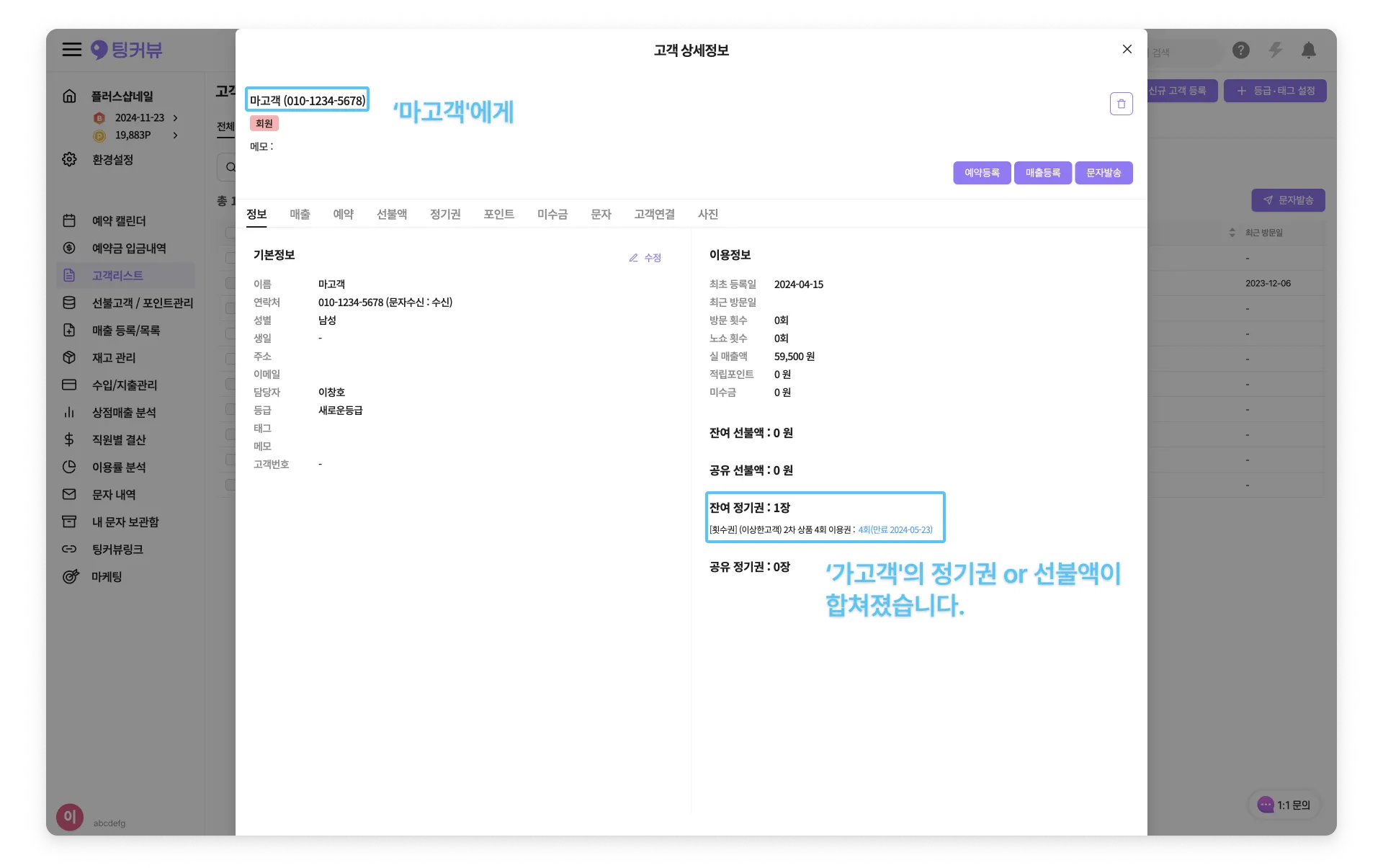Expand the 19,883P points chevron
Screen dimensions: 1383x868
click(x=175, y=135)
